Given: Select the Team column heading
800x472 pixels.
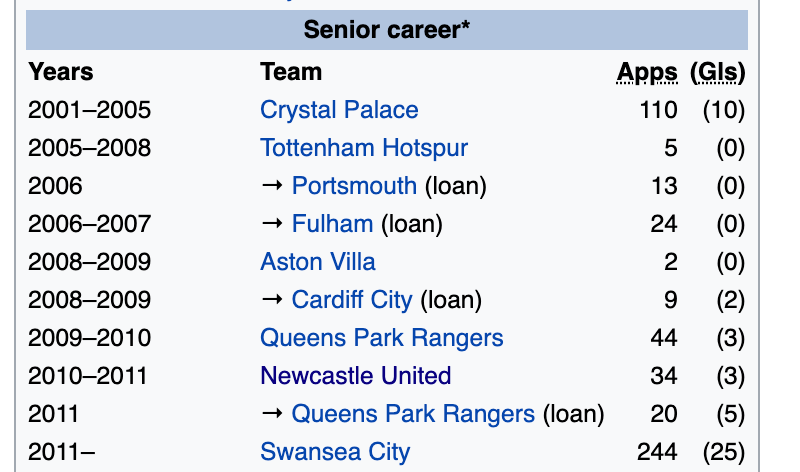Looking at the screenshot, I should pos(291,72).
